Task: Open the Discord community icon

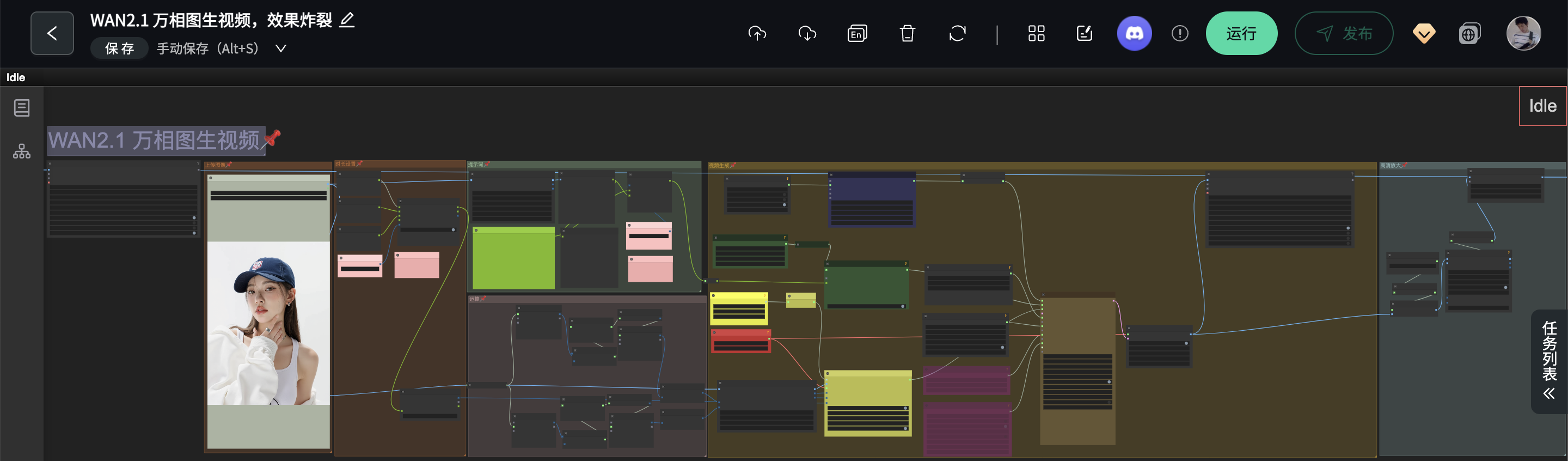Action: (x=1134, y=33)
